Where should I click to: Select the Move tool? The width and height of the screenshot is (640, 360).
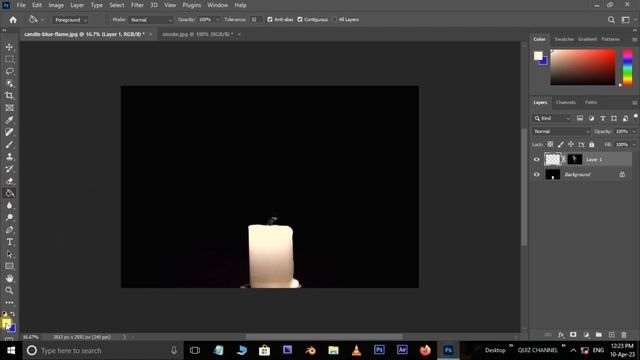[9, 47]
